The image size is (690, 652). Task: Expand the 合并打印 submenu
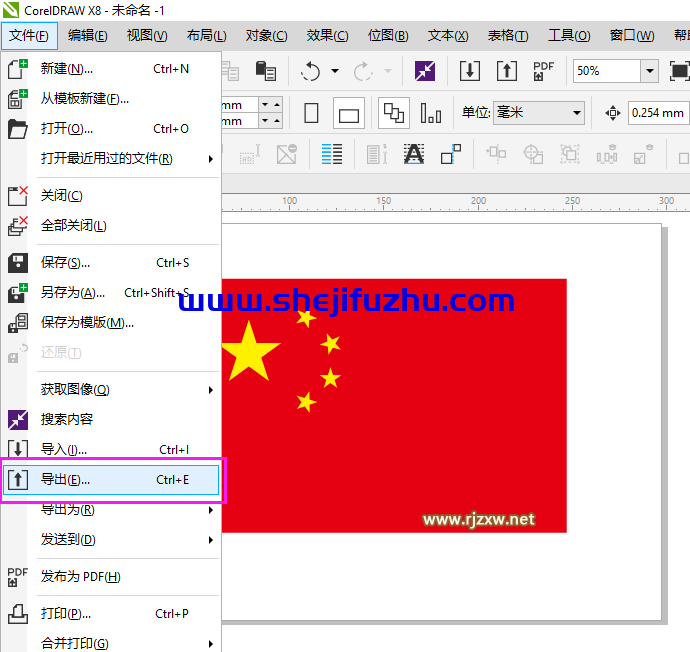click(210, 644)
